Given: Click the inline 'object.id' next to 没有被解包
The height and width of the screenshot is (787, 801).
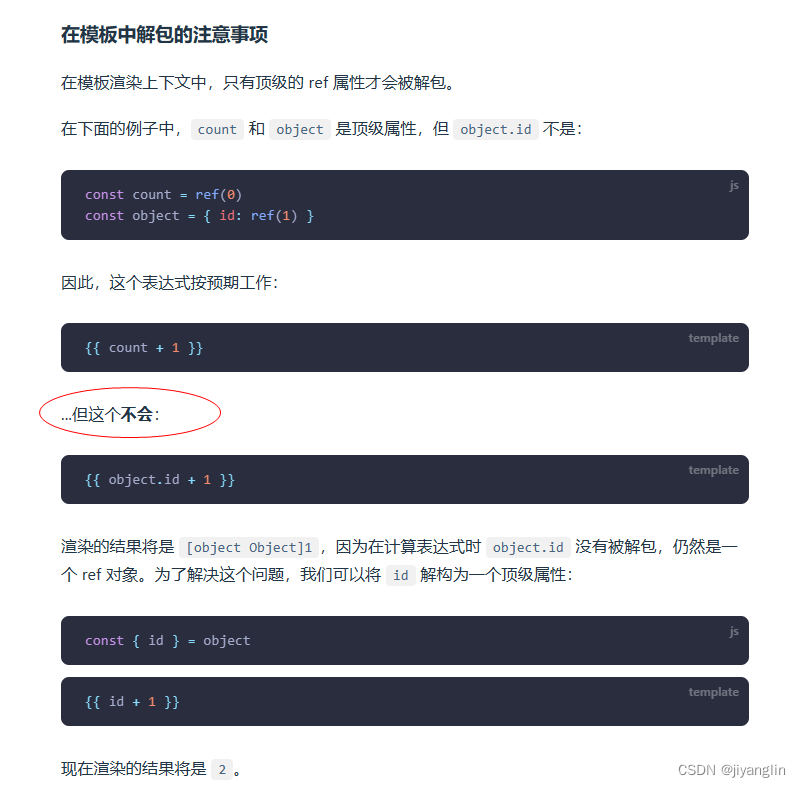Looking at the screenshot, I should [x=528, y=547].
